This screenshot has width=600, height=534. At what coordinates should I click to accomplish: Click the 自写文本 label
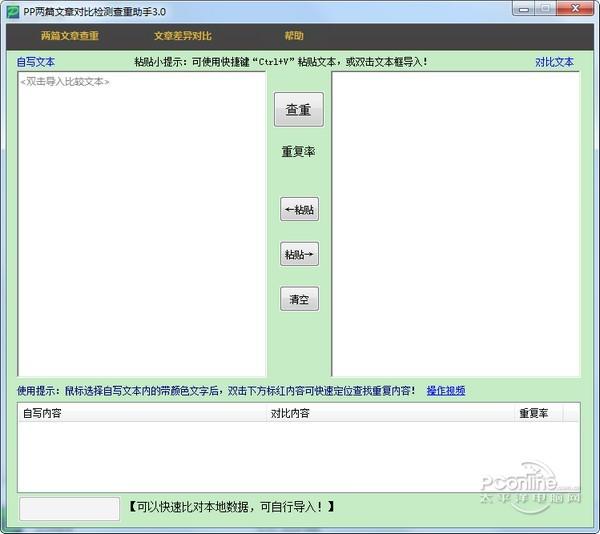[x=36, y=62]
